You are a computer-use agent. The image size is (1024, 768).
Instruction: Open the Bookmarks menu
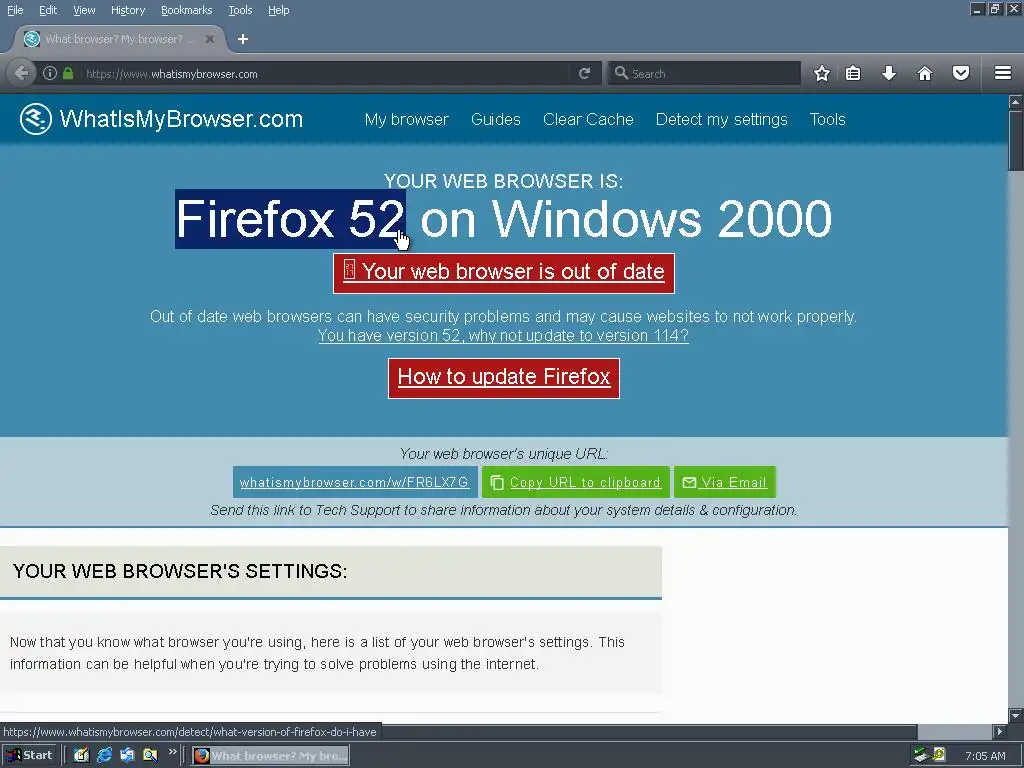click(186, 10)
